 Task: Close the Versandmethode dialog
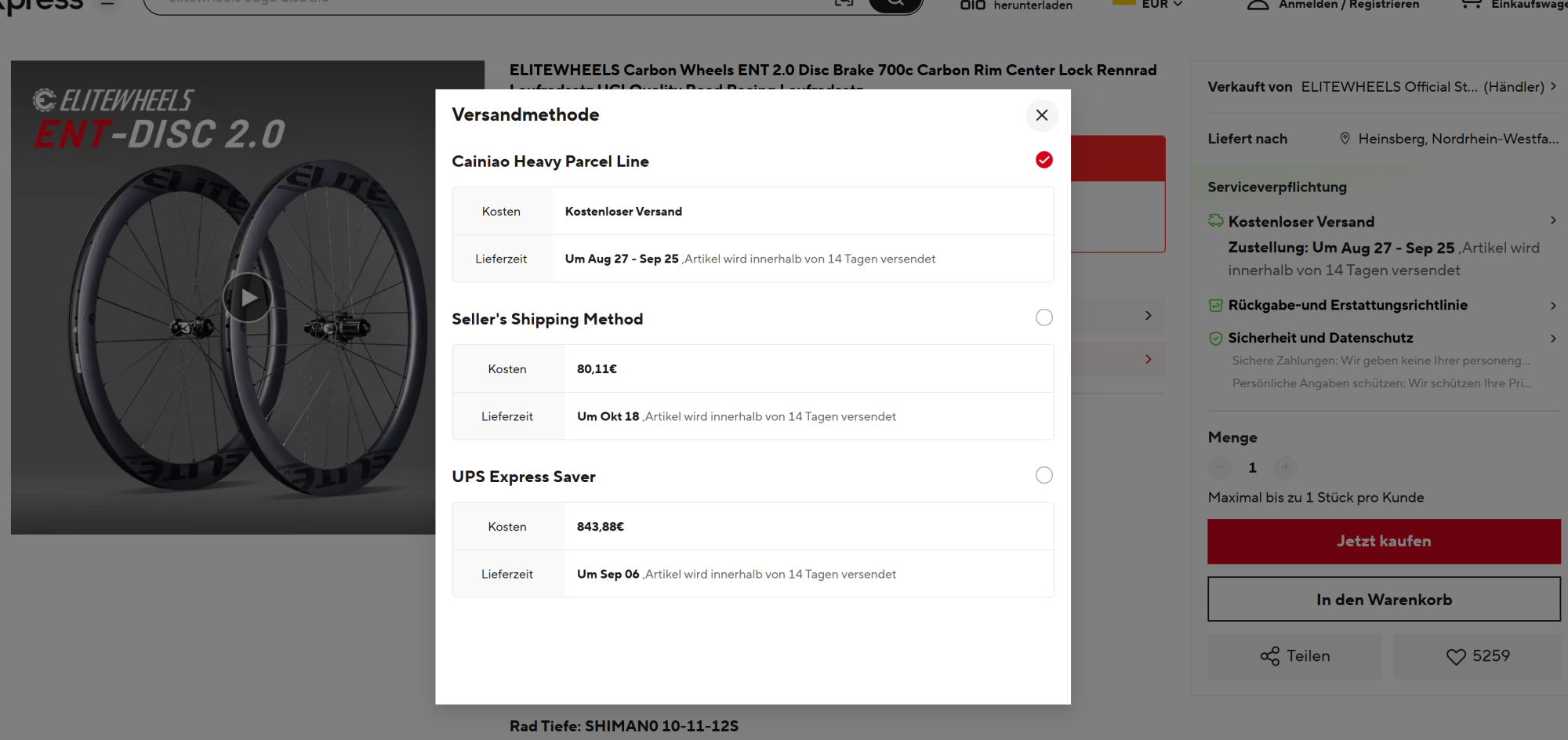click(1042, 115)
